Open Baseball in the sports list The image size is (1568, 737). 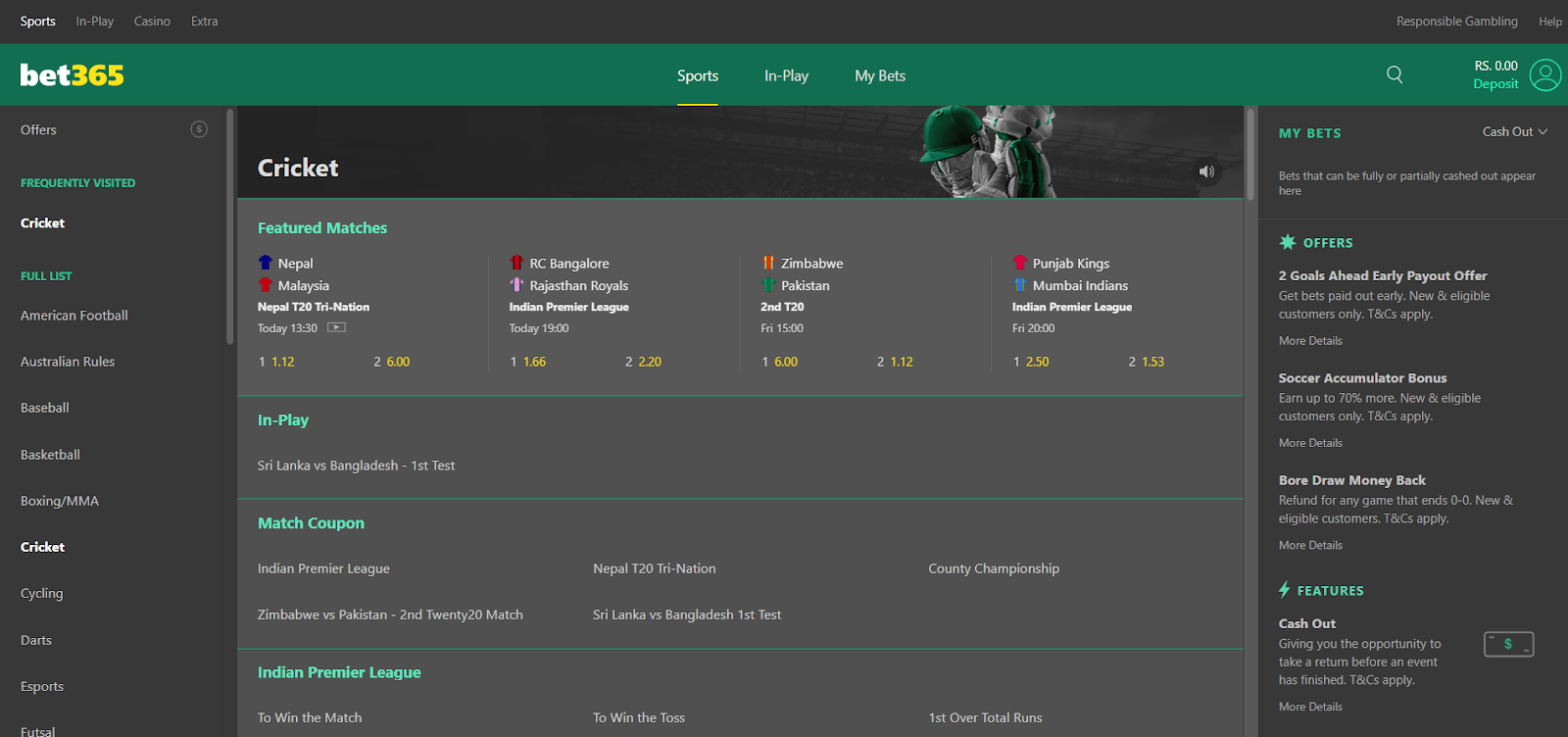[45, 408]
